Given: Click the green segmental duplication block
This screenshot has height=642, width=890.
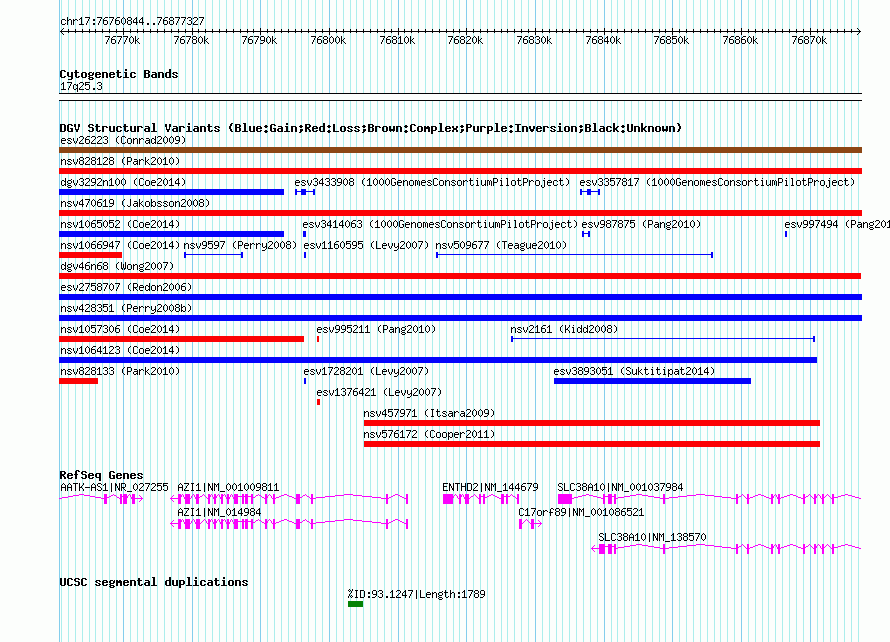Looking at the screenshot, I should coord(355,604).
